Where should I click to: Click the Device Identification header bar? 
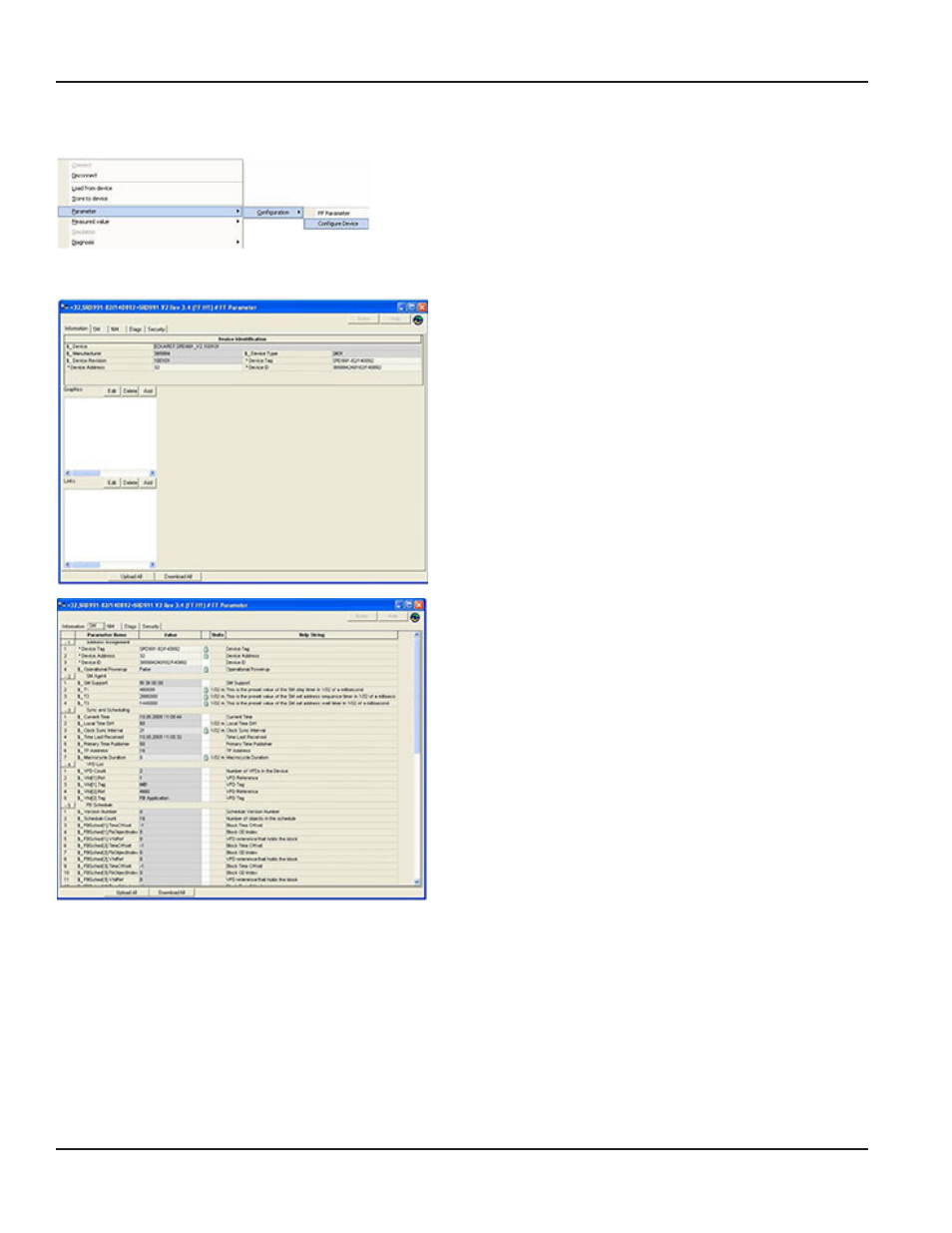(x=242, y=339)
